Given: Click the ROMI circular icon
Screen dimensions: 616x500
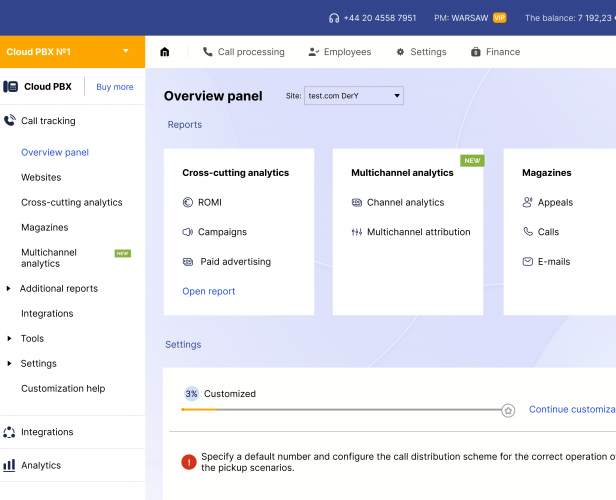Looking at the screenshot, I should [188, 202].
